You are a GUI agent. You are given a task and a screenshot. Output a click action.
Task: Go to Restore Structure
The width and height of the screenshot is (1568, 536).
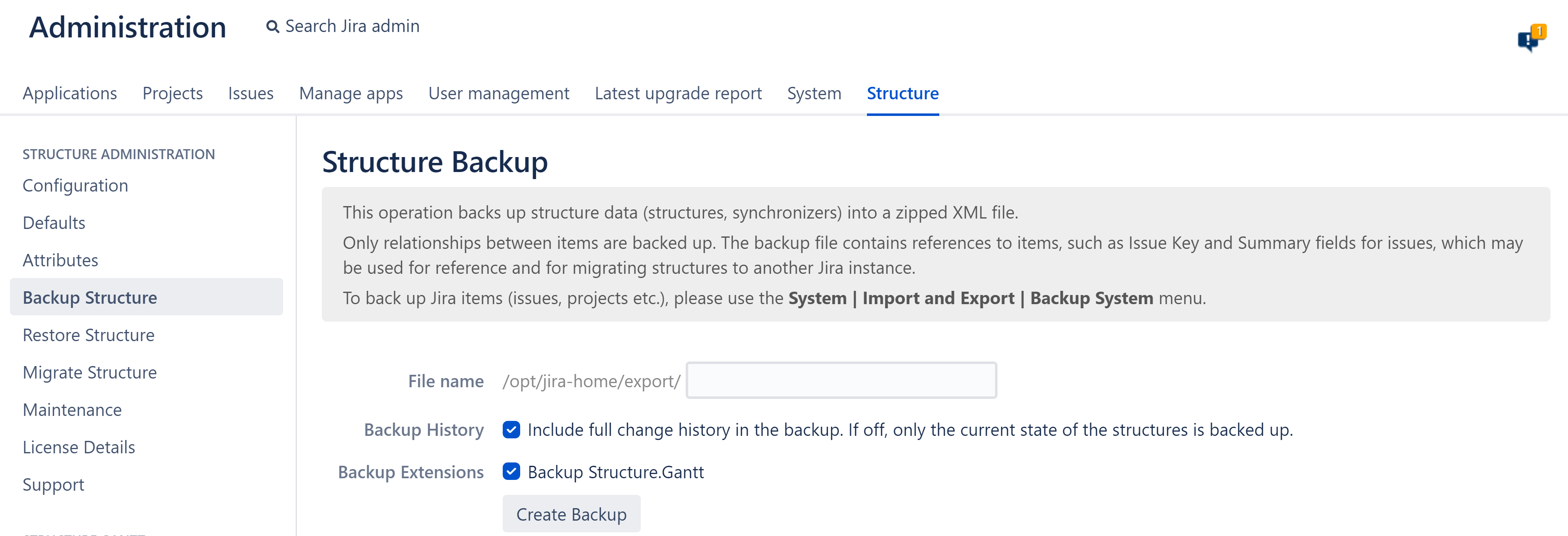pos(88,334)
